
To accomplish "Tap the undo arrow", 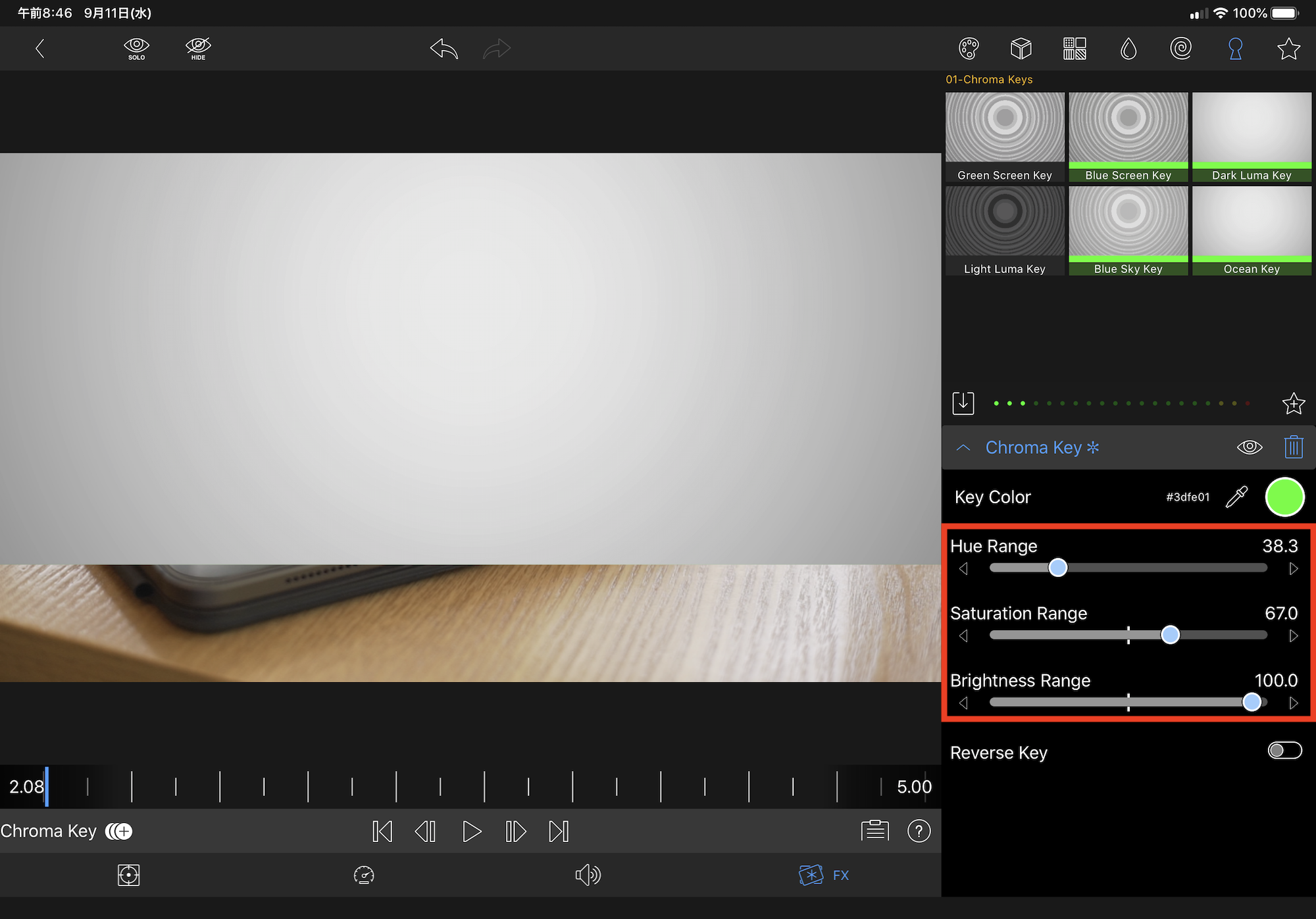I will coord(444,48).
